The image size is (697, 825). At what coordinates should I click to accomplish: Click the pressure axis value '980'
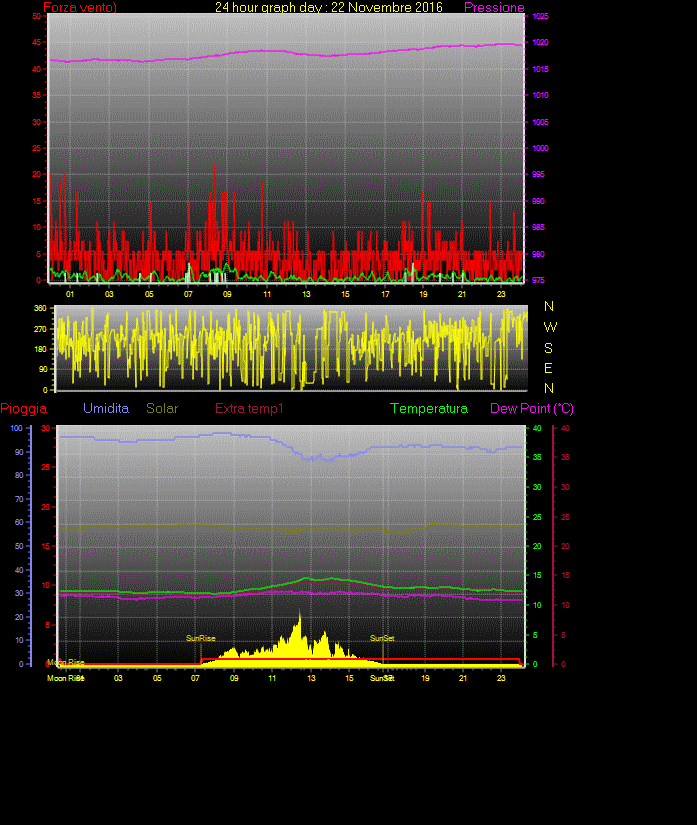[x=538, y=254]
